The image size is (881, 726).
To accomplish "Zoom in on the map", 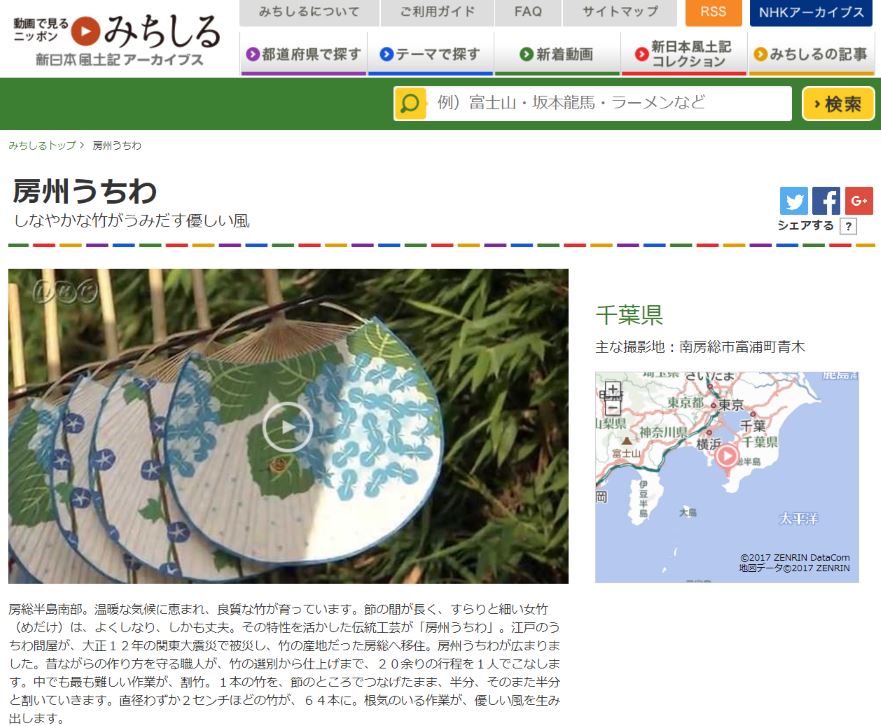I will point(612,389).
